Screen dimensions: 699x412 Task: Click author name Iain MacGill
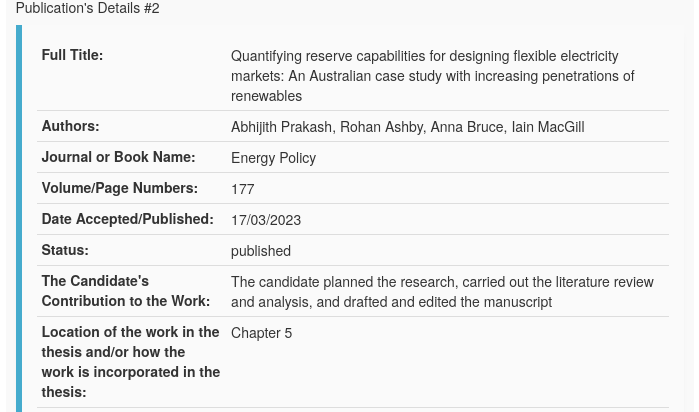547,128
